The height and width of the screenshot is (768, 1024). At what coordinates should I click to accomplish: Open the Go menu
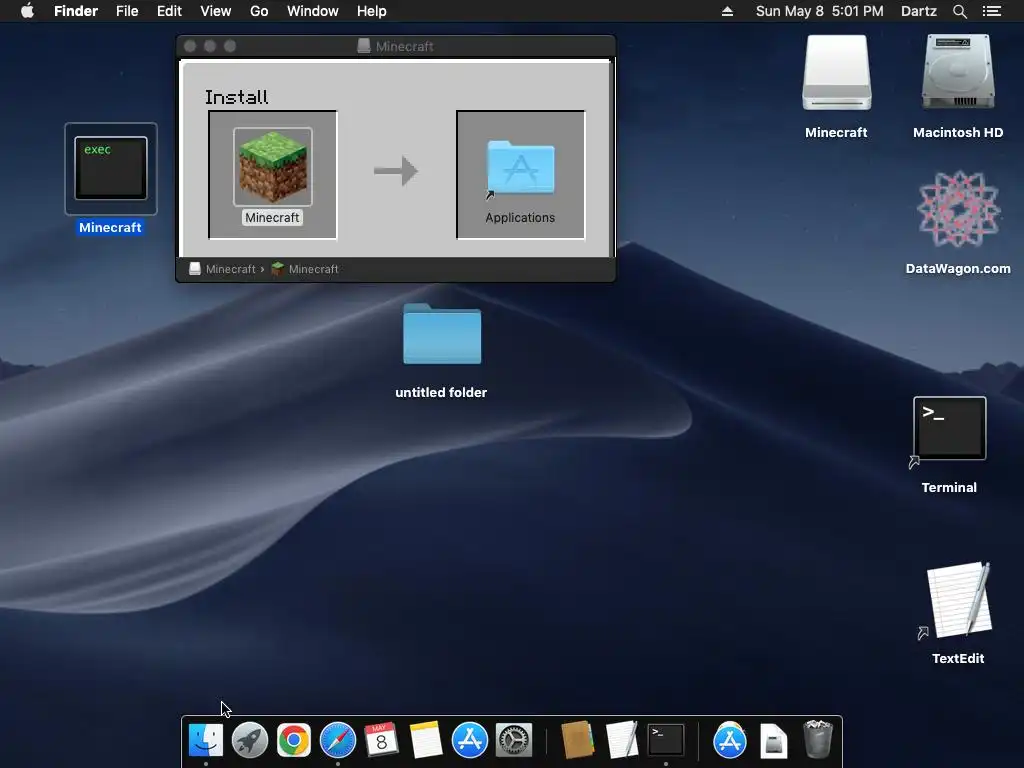[x=259, y=11]
